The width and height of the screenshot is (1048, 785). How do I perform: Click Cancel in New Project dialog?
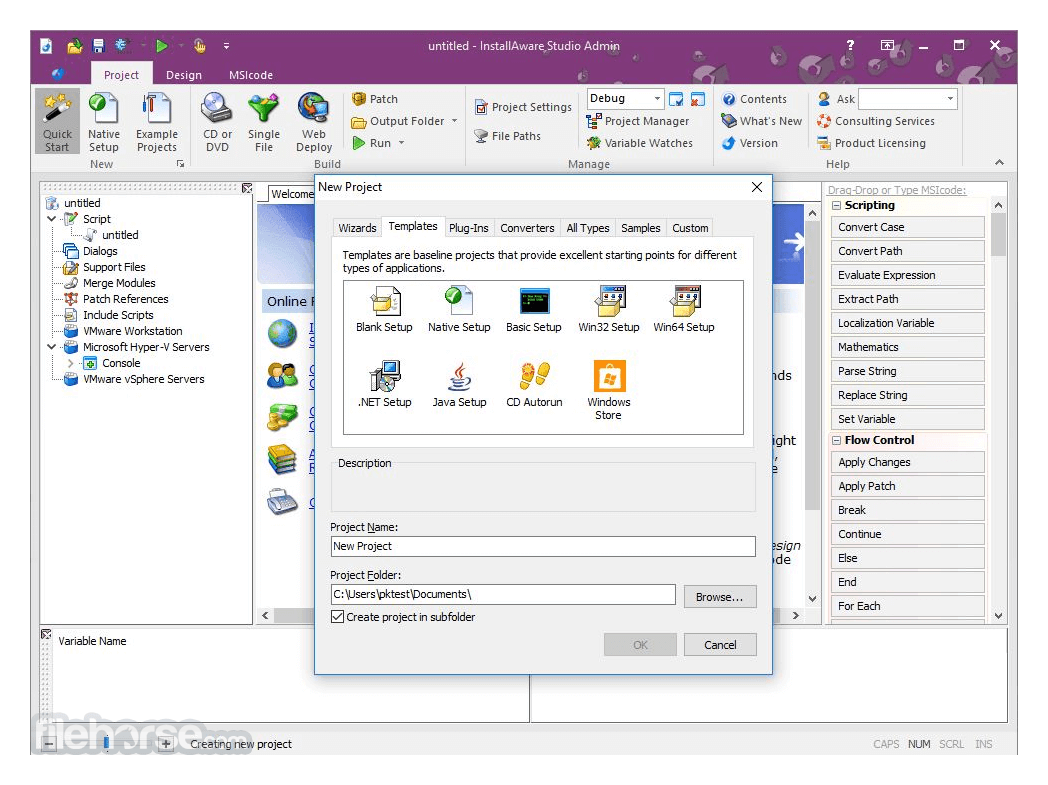tap(720, 645)
